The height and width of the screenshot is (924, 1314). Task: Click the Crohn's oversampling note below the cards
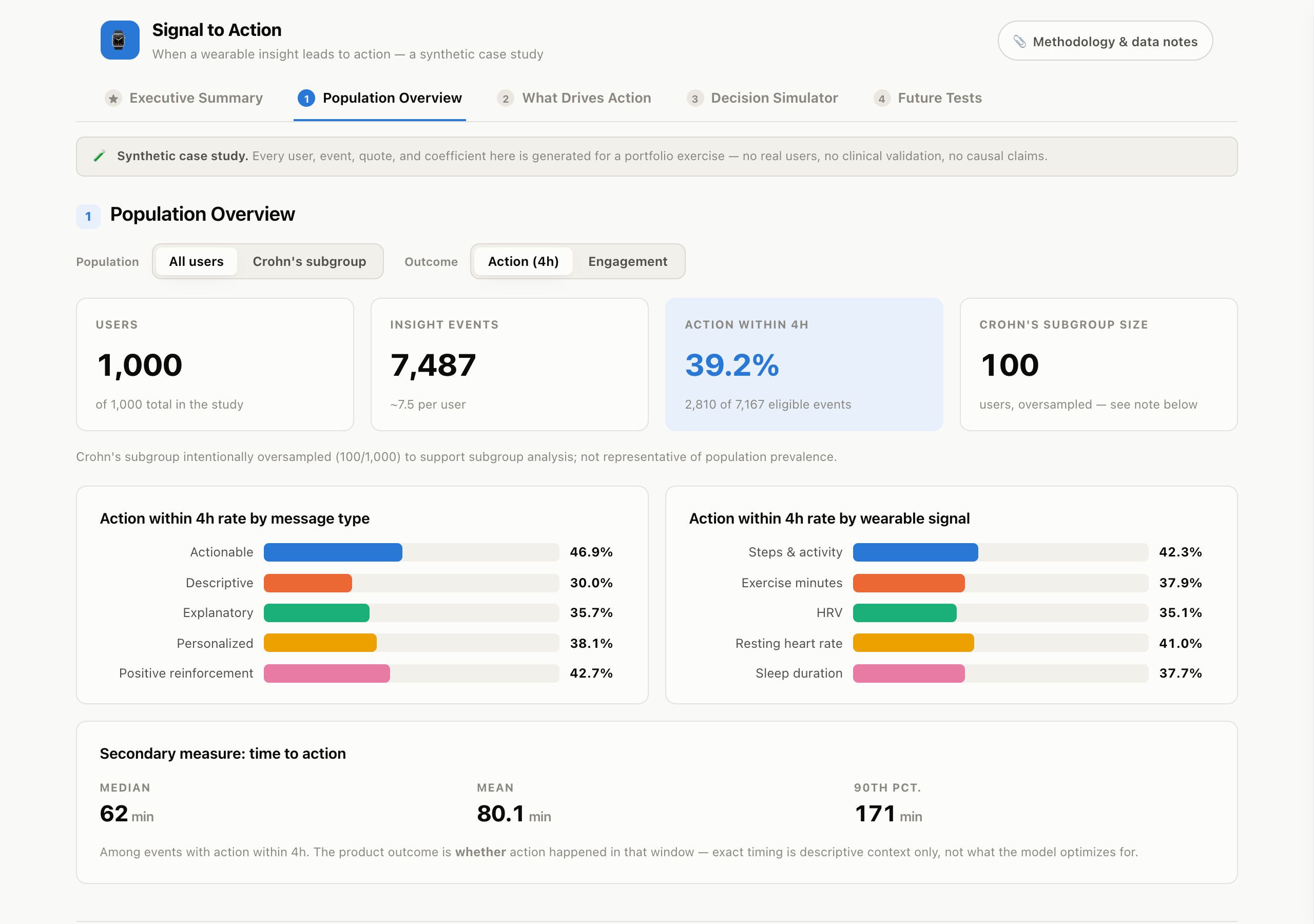coord(456,457)
